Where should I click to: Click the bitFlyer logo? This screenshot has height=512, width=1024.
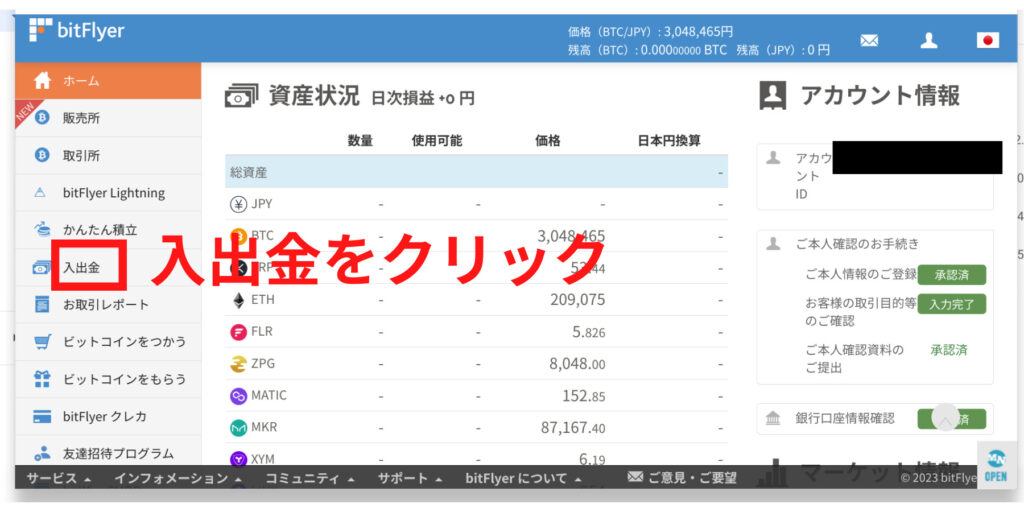coord(76,31)
